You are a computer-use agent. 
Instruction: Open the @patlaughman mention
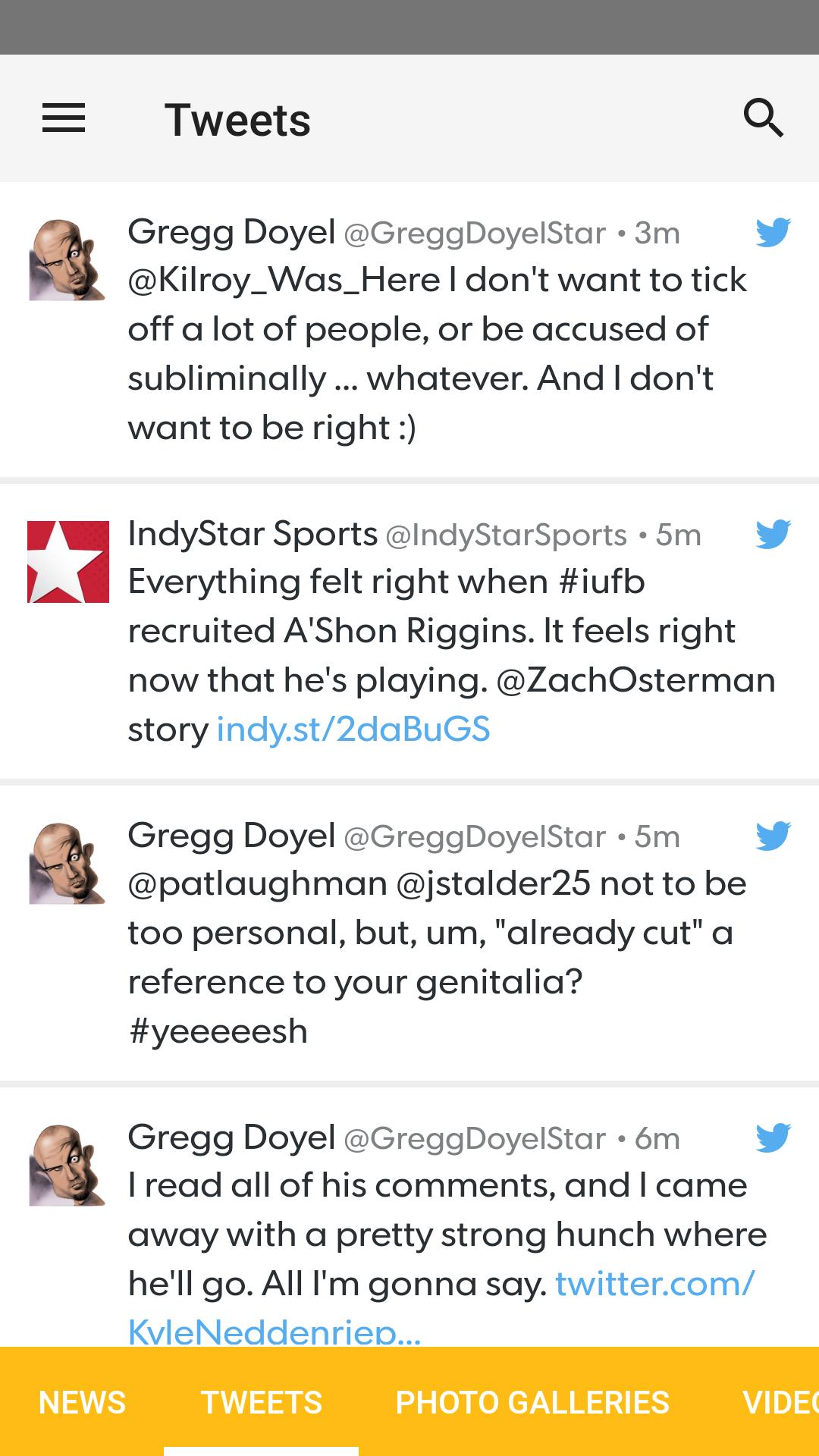point(258,884)
